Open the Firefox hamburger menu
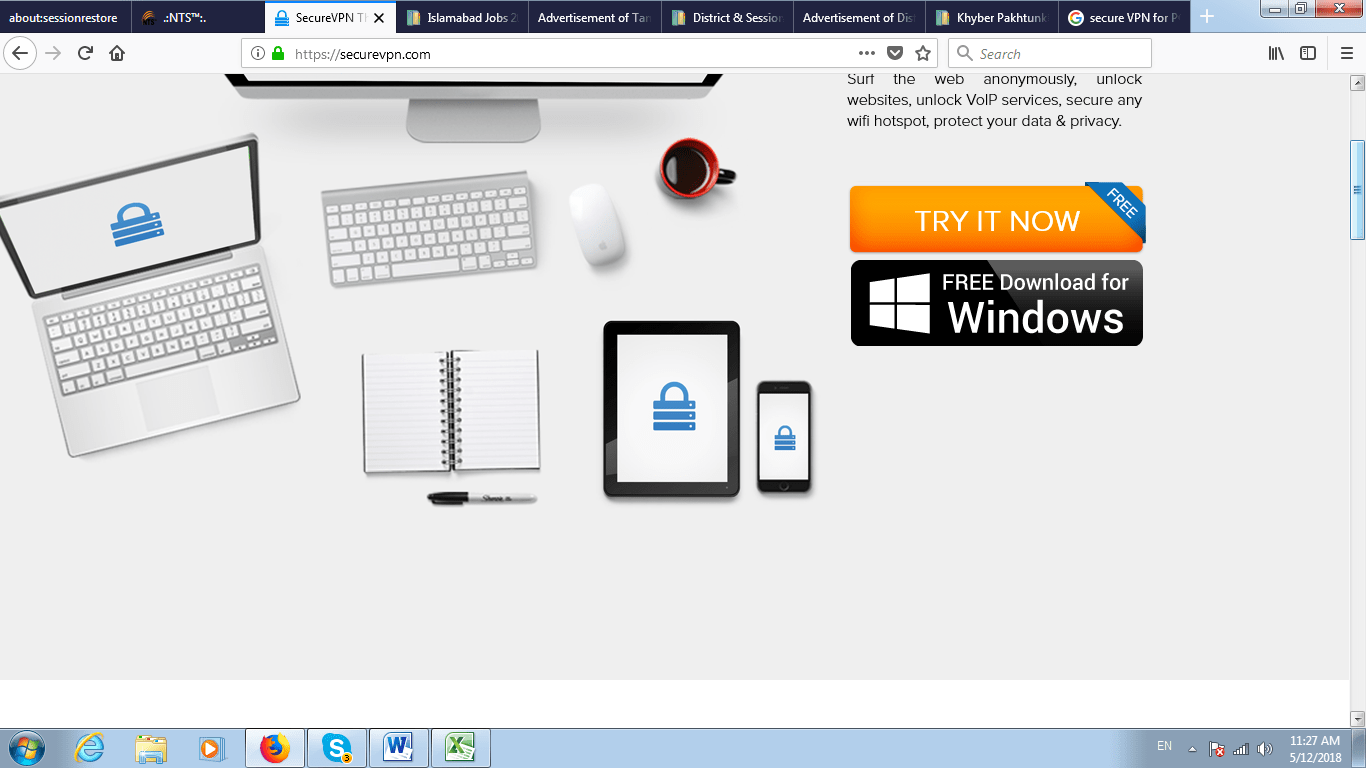This screenshot has width=1366, height=768. tap(1346, 53)
